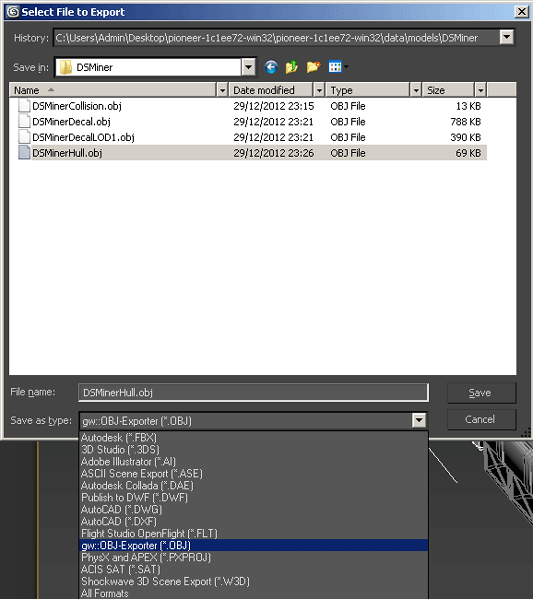This screenshot has width=533, height=599.
Task: Go up one folder level
Action: [x=292, y=67]
